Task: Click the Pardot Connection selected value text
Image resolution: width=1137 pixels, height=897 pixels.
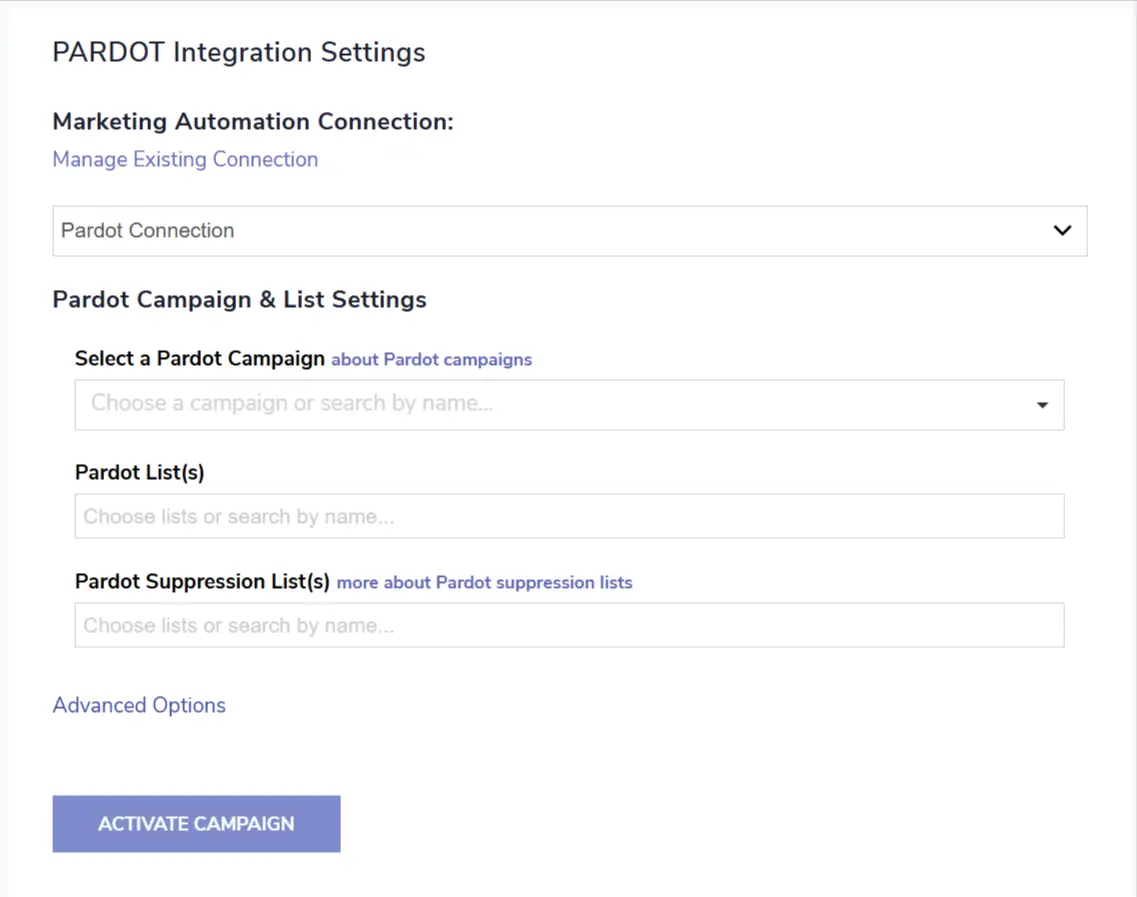Action: tap(148, 231)
